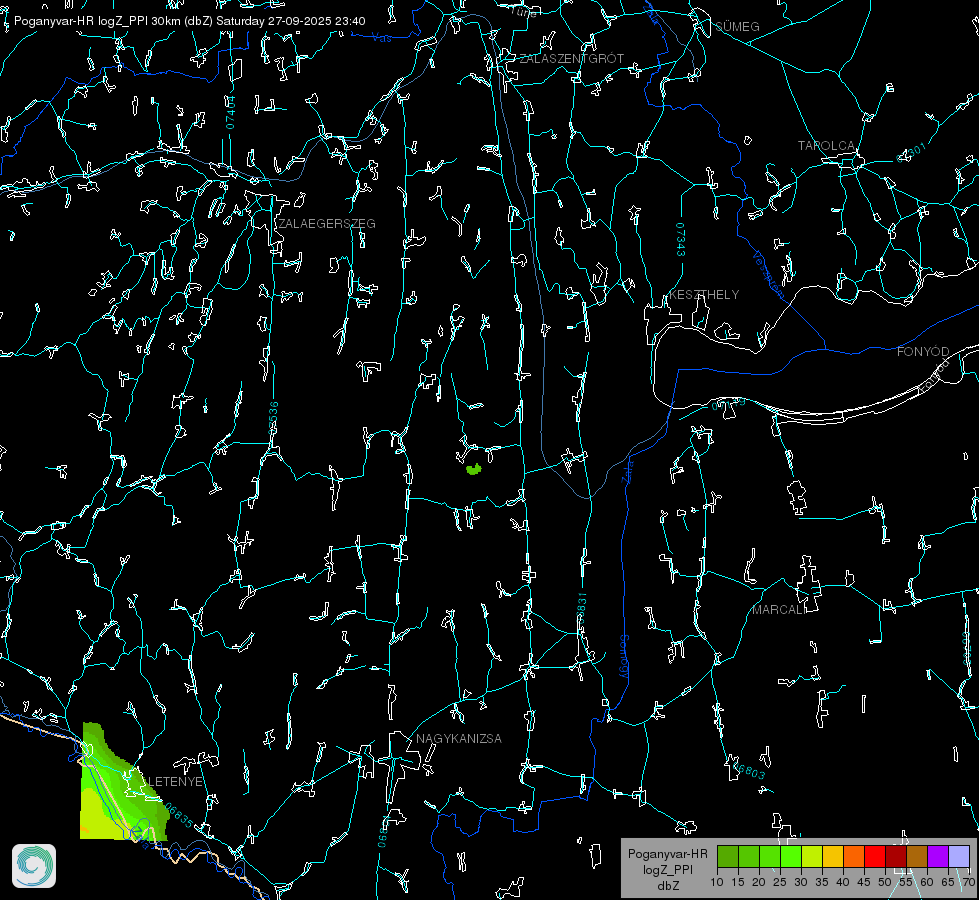
Task: Click the swirl logo icon
Action: coord(34,866)
